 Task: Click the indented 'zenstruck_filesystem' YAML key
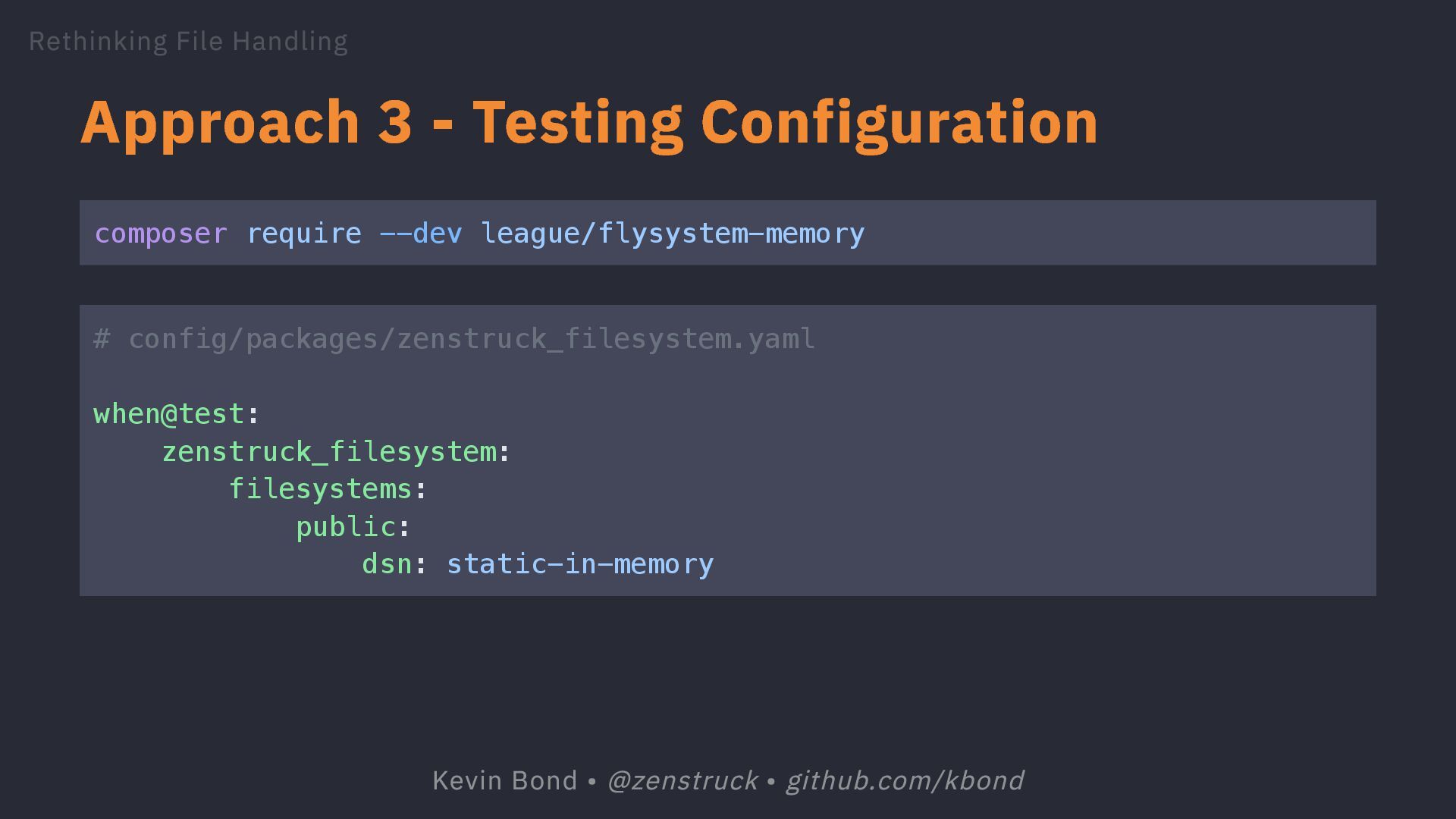point(330,452)
